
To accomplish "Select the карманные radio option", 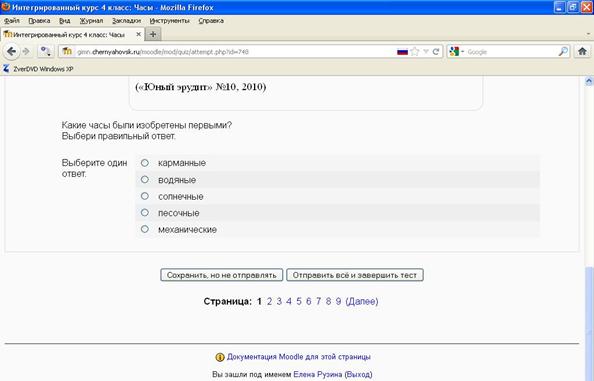I will click(145, 163).
